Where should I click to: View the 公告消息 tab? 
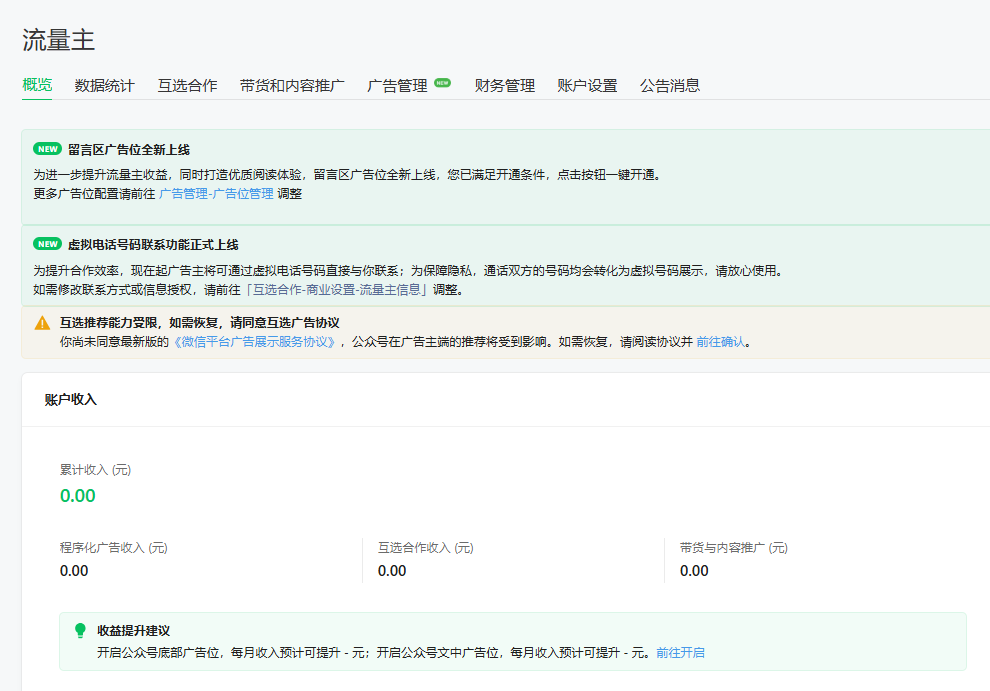tap(670, 86)
